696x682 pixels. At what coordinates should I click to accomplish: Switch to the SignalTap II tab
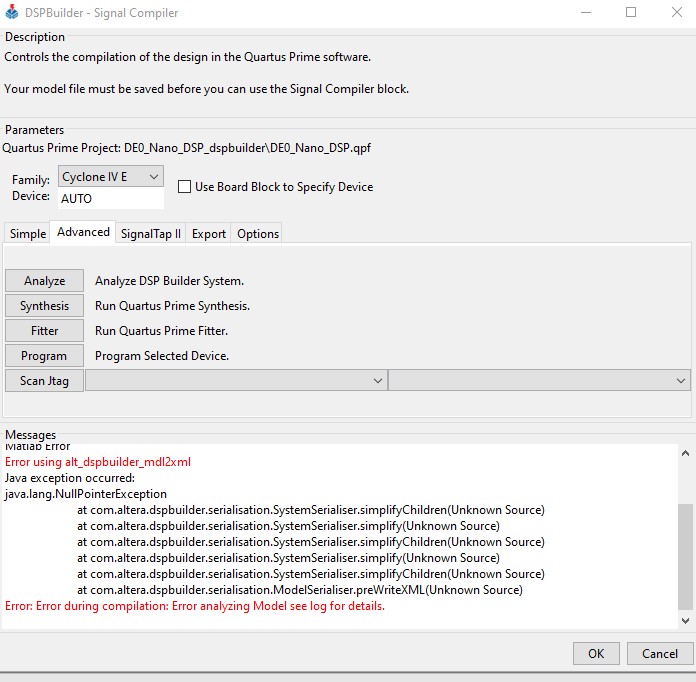(x=150, y=234)
